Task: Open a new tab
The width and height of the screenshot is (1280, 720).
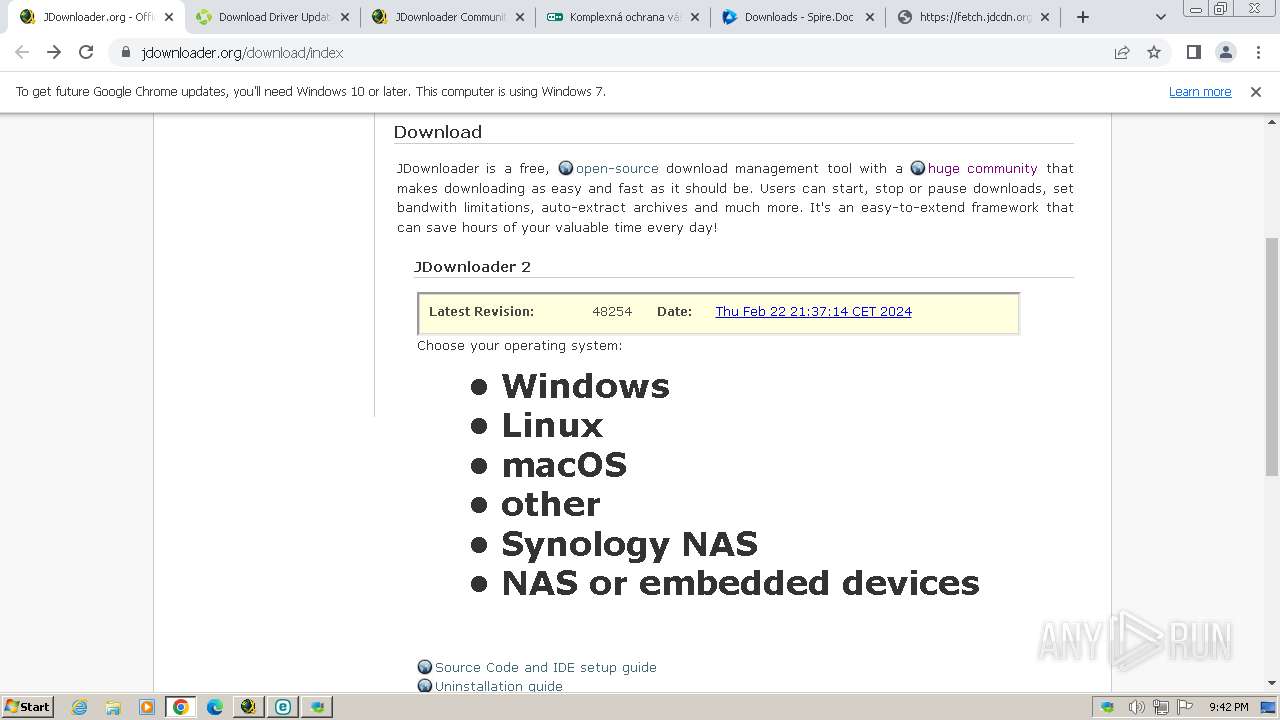Action: coord(1083,17)
